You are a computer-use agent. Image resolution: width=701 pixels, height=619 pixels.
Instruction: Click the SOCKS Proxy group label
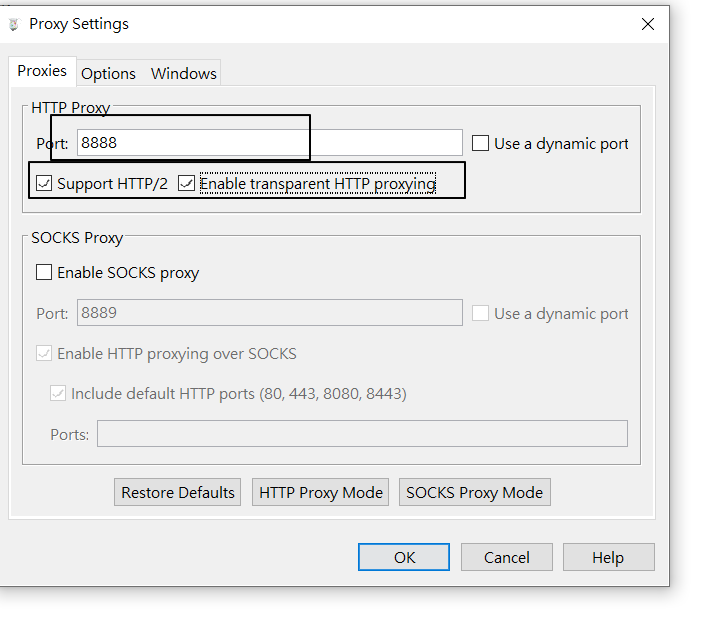(x=77, y=238)
